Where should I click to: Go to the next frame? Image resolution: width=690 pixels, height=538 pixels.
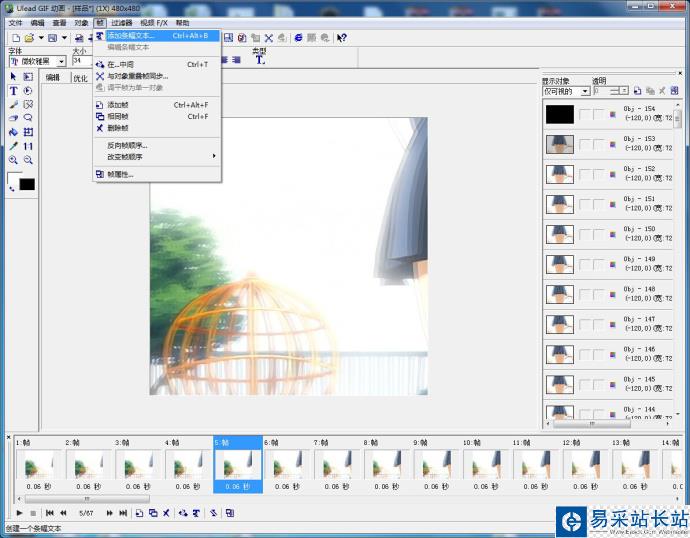pos(110,513)
